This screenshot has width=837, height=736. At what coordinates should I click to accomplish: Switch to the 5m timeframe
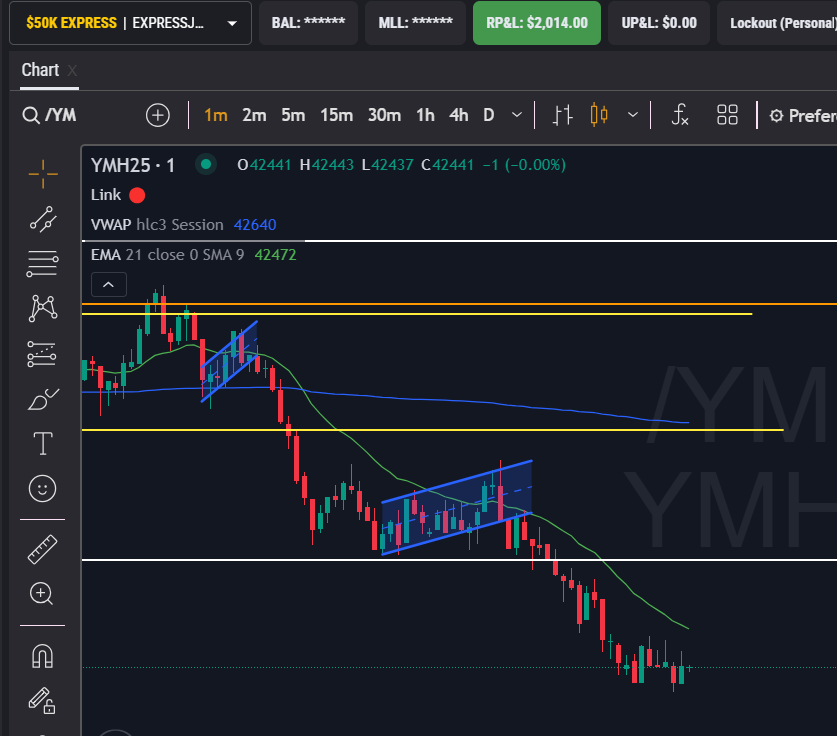[293, 115]
